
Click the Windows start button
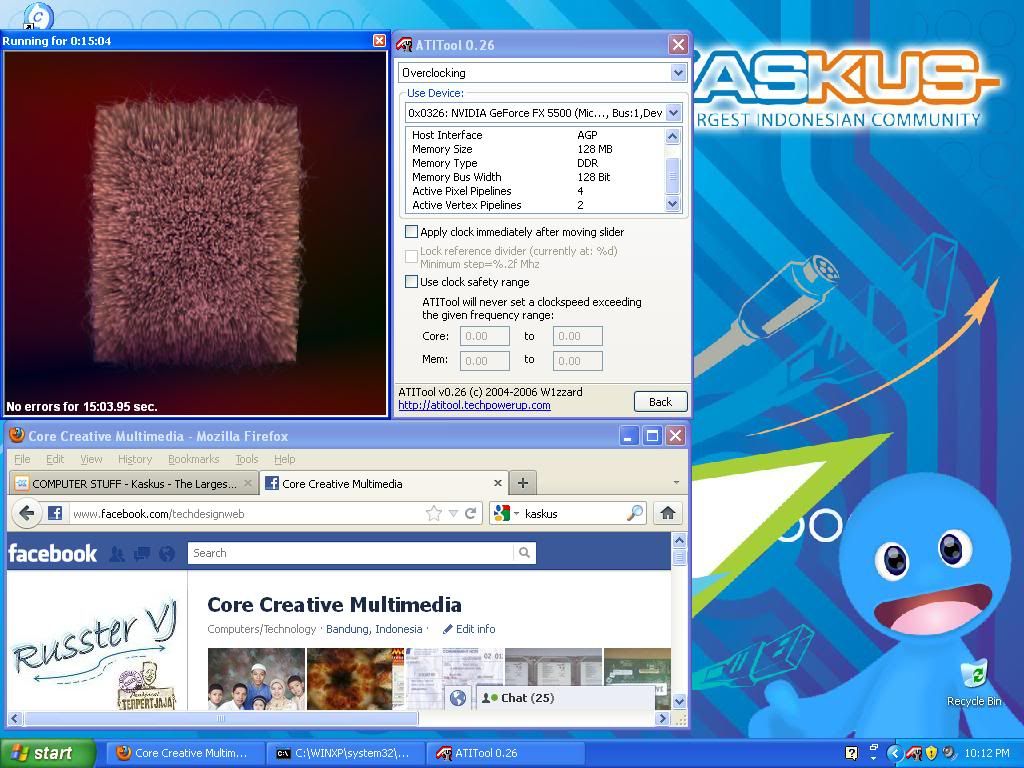pos(47,753)
